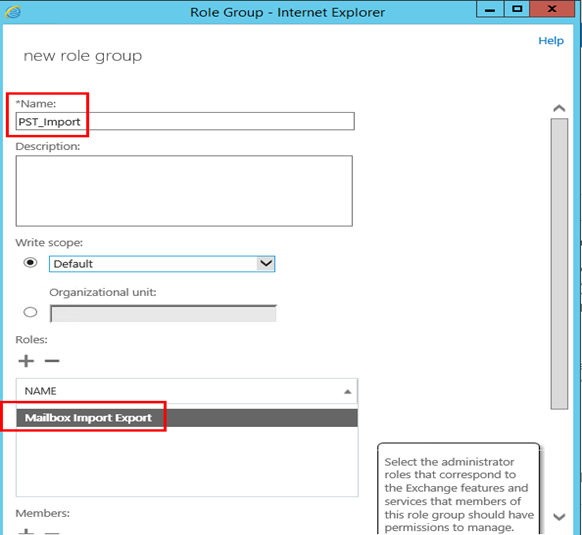Add a role with the plus icon

point(26,361)
